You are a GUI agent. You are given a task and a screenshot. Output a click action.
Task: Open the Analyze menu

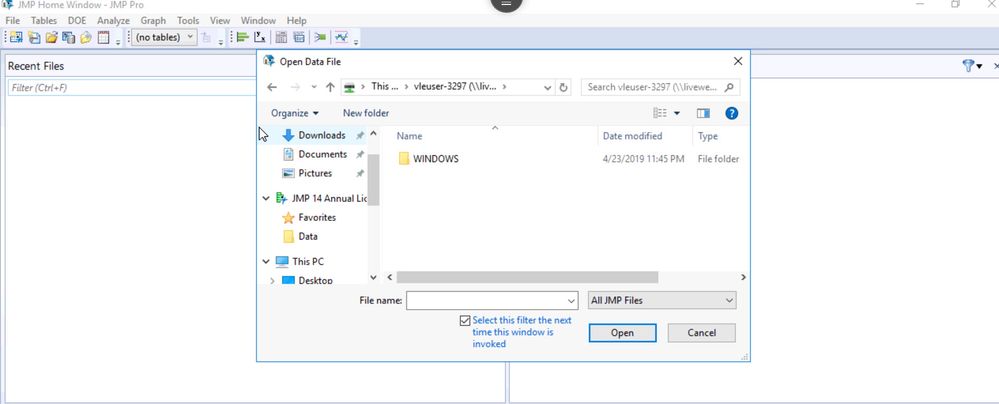coord(113,20)
